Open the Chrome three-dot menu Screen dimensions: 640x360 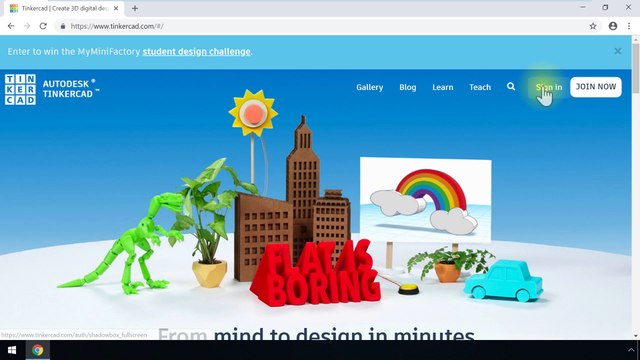click(x=629, y=26)
